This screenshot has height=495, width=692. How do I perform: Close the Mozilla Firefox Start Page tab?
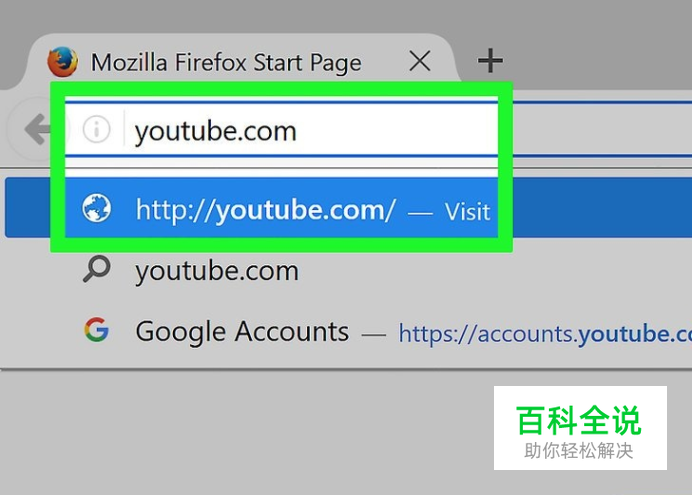pyautogui.click(x=420, y=61)
